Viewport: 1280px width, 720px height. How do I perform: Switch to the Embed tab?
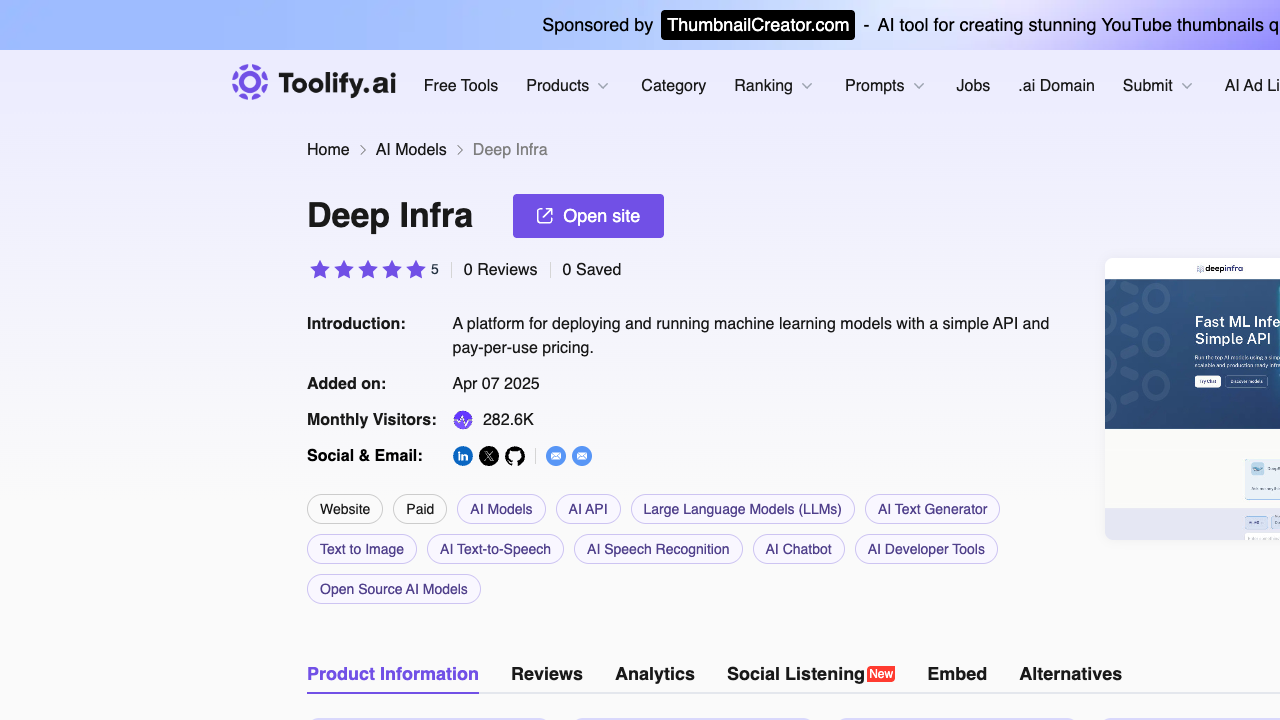tap(957, 674)
